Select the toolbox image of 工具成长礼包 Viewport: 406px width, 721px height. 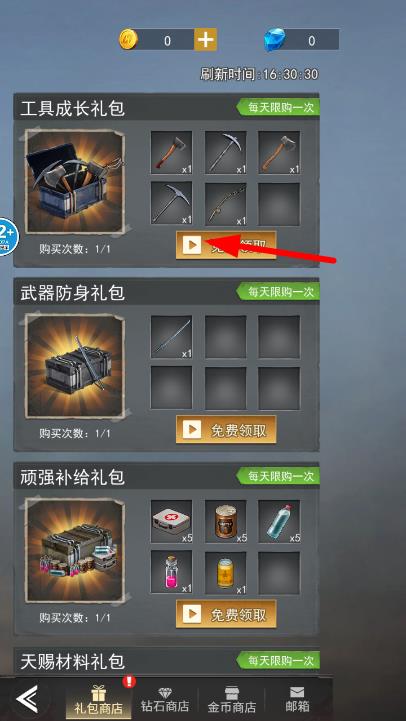click(75, 181)
